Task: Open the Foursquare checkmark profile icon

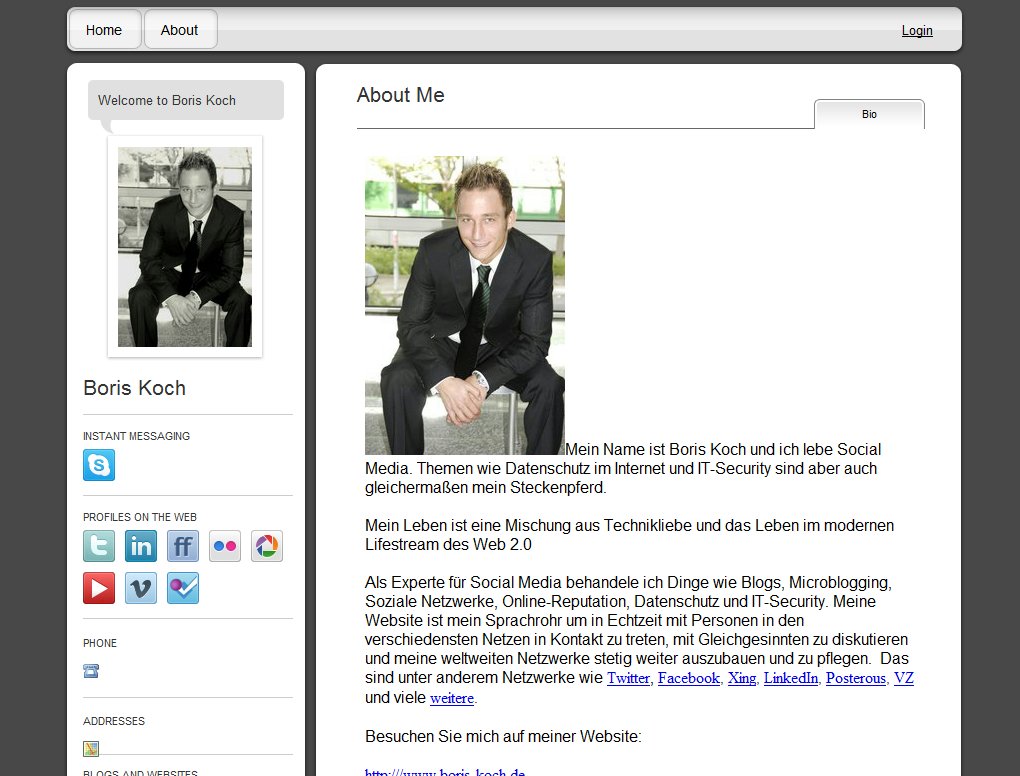Action: pos(183,588)
